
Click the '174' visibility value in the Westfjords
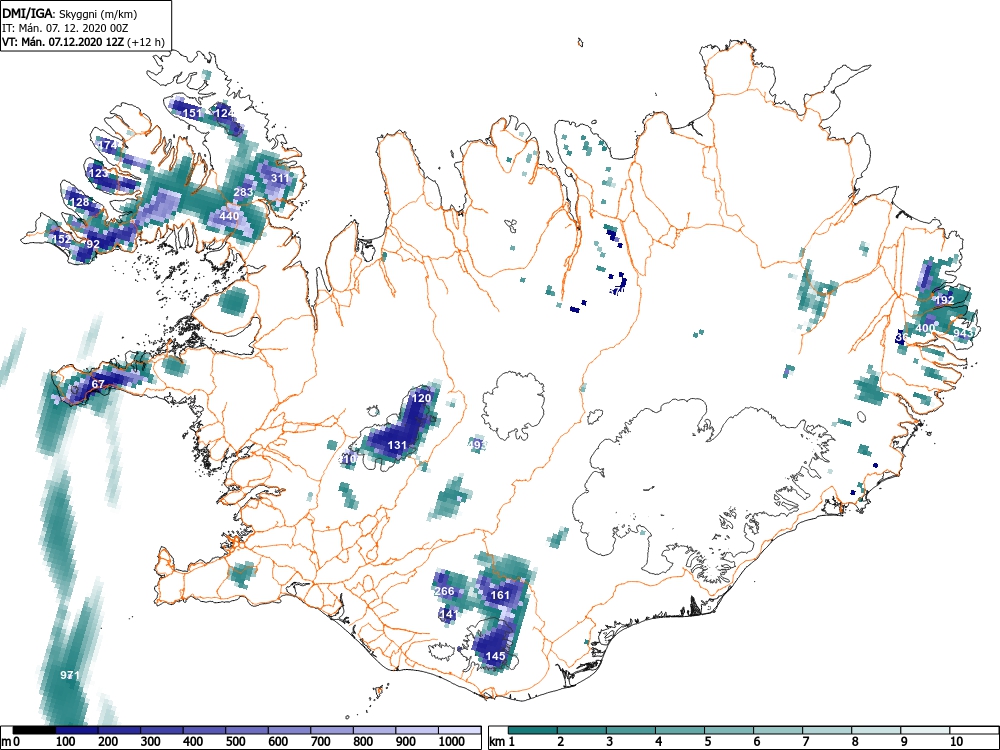108,145
